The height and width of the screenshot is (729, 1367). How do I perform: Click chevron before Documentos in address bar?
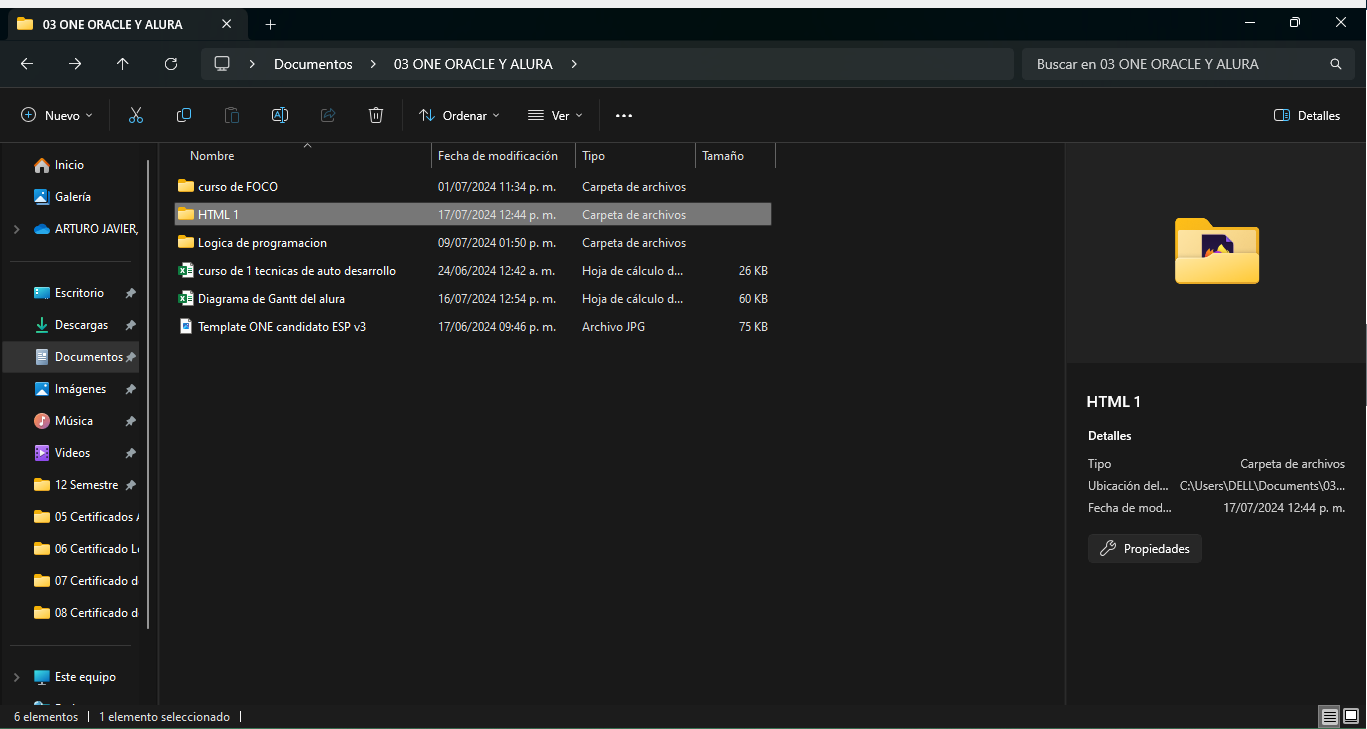tap(252, 64)
